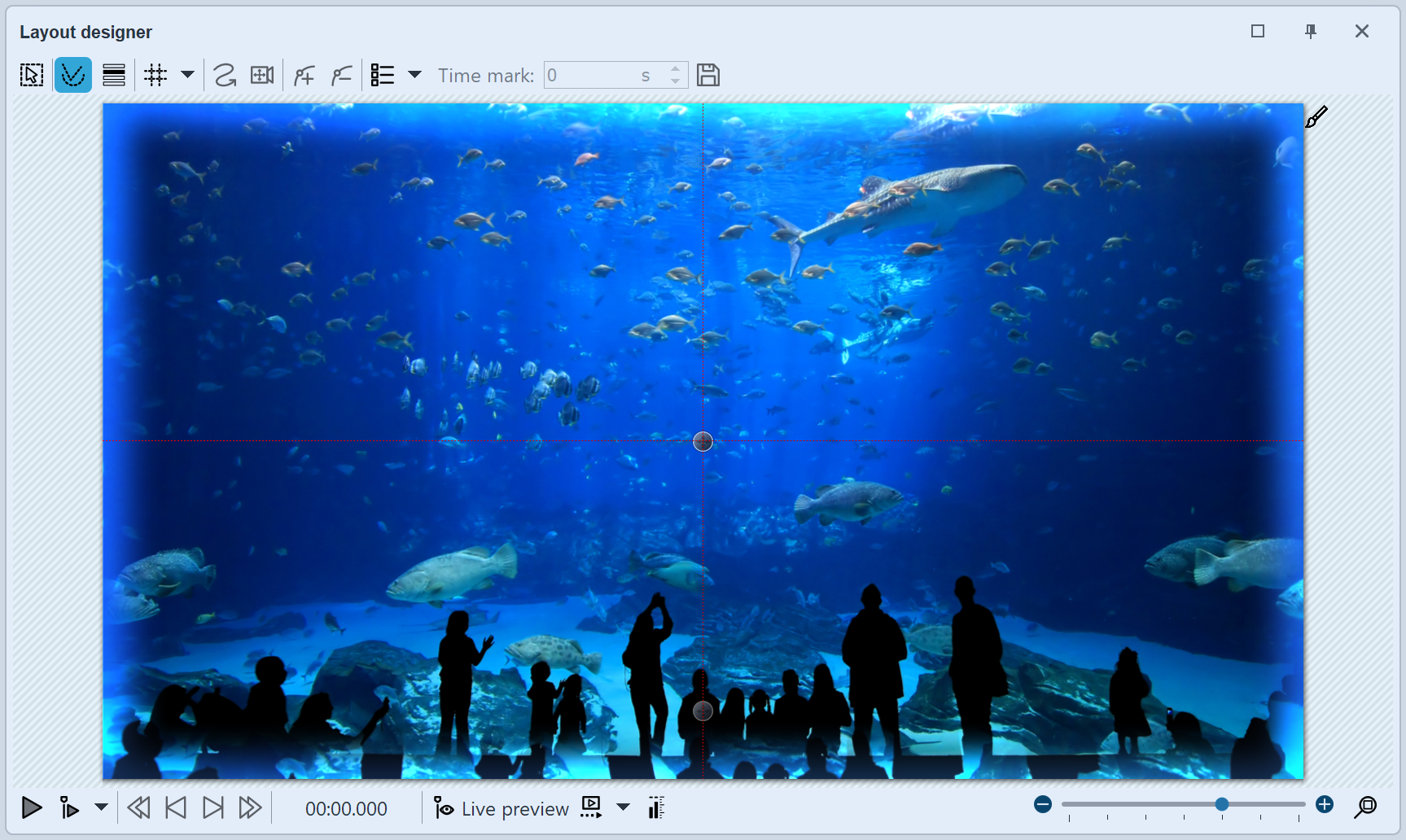Add a point to the motion path

coord(303,74)
